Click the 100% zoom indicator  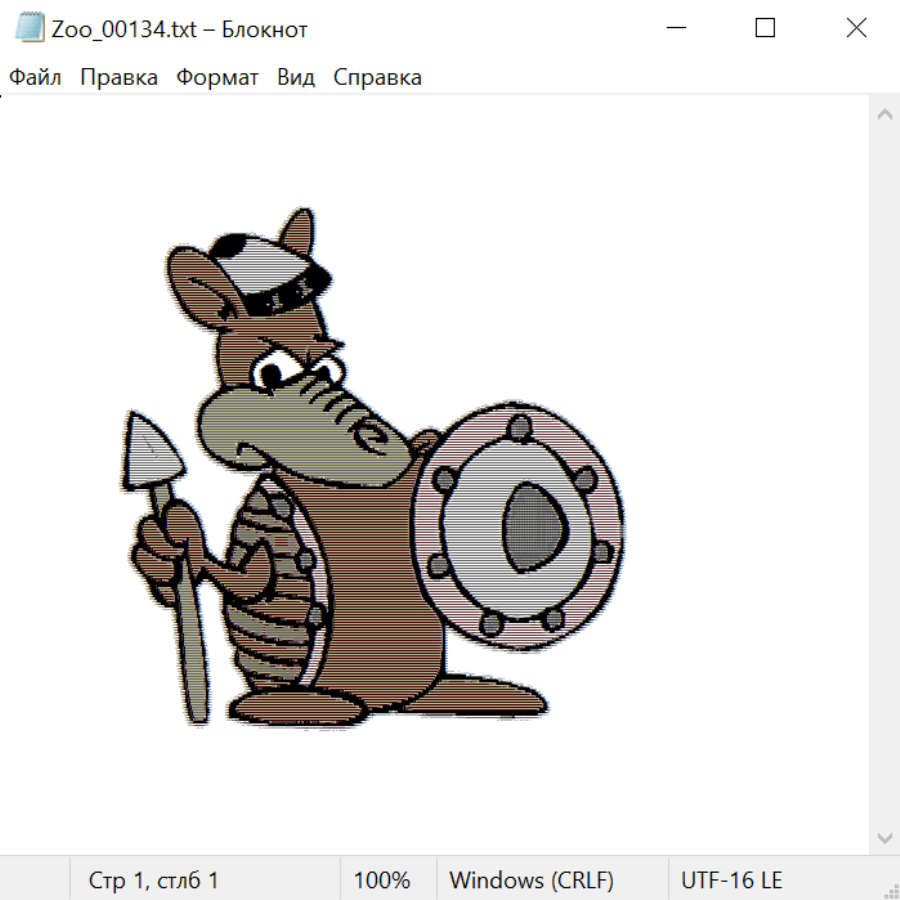tap(382, 881)
